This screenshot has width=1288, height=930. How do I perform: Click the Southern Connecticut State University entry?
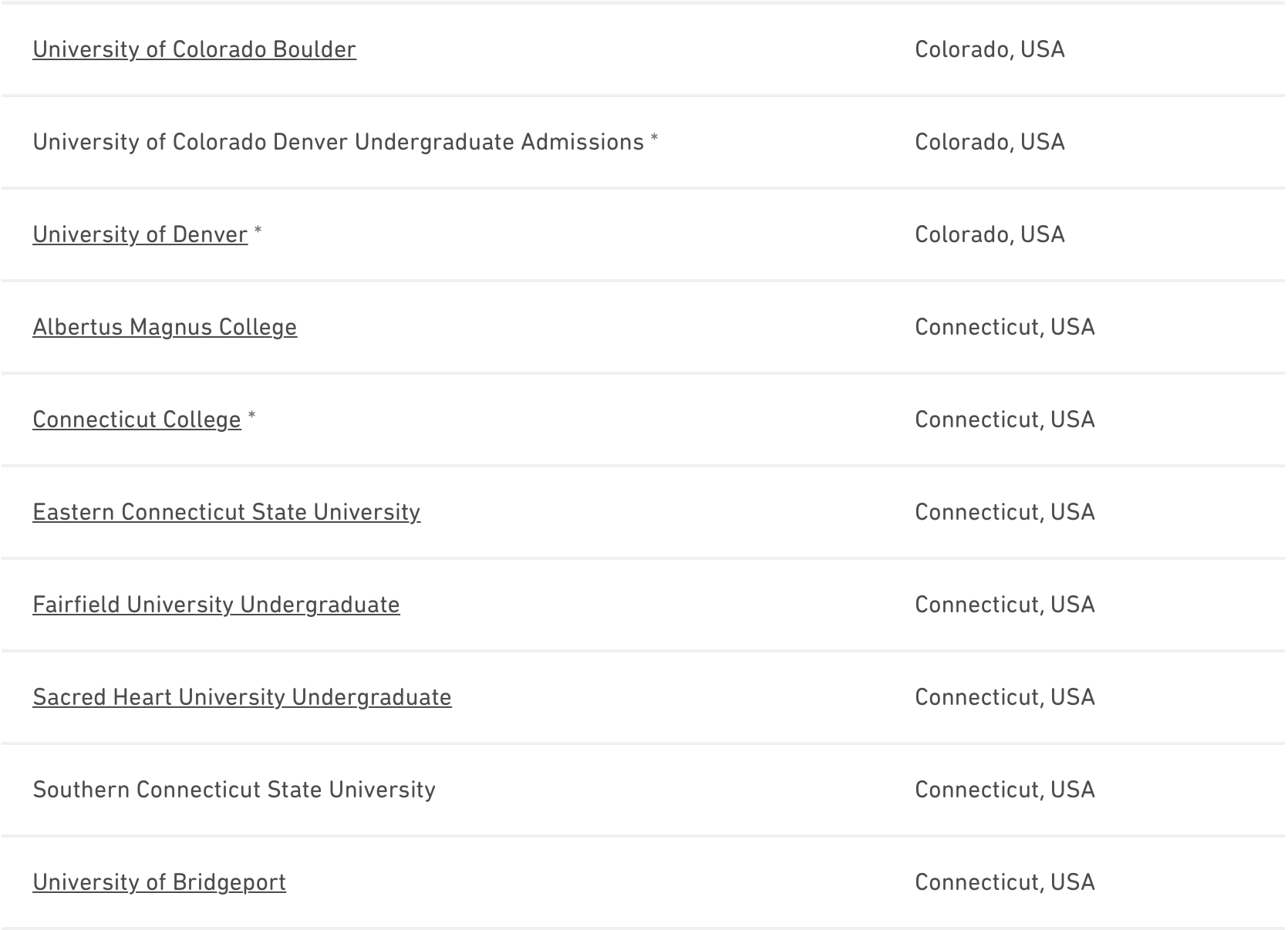(234, 790)
